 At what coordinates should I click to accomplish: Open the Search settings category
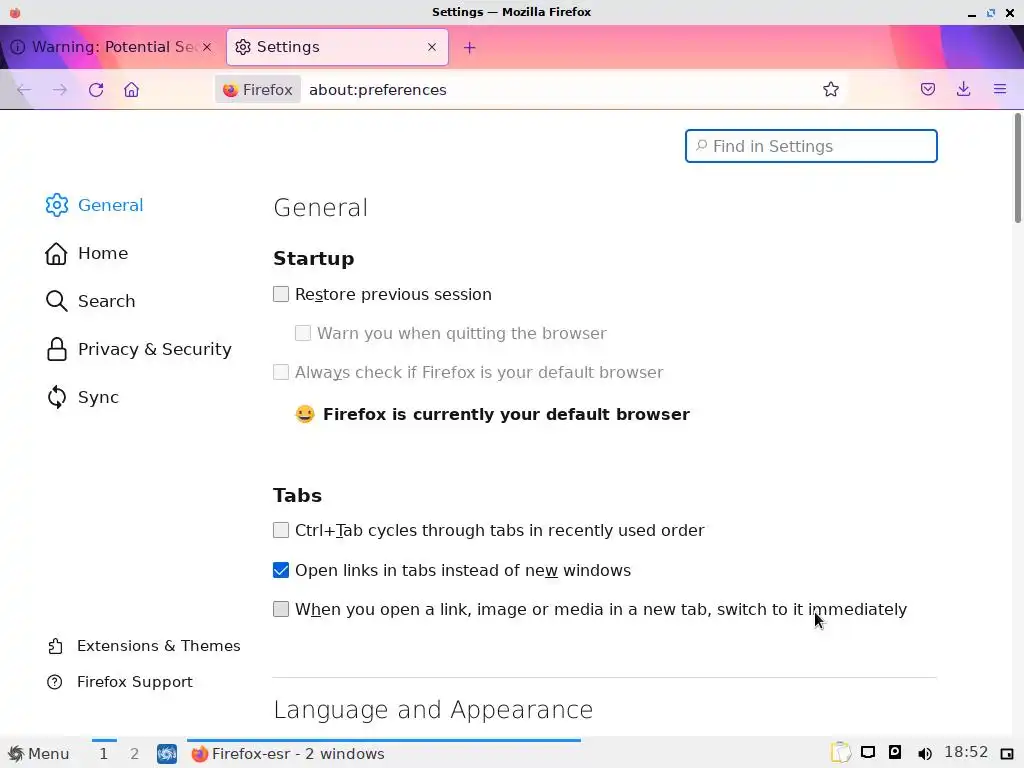[106, 301]
